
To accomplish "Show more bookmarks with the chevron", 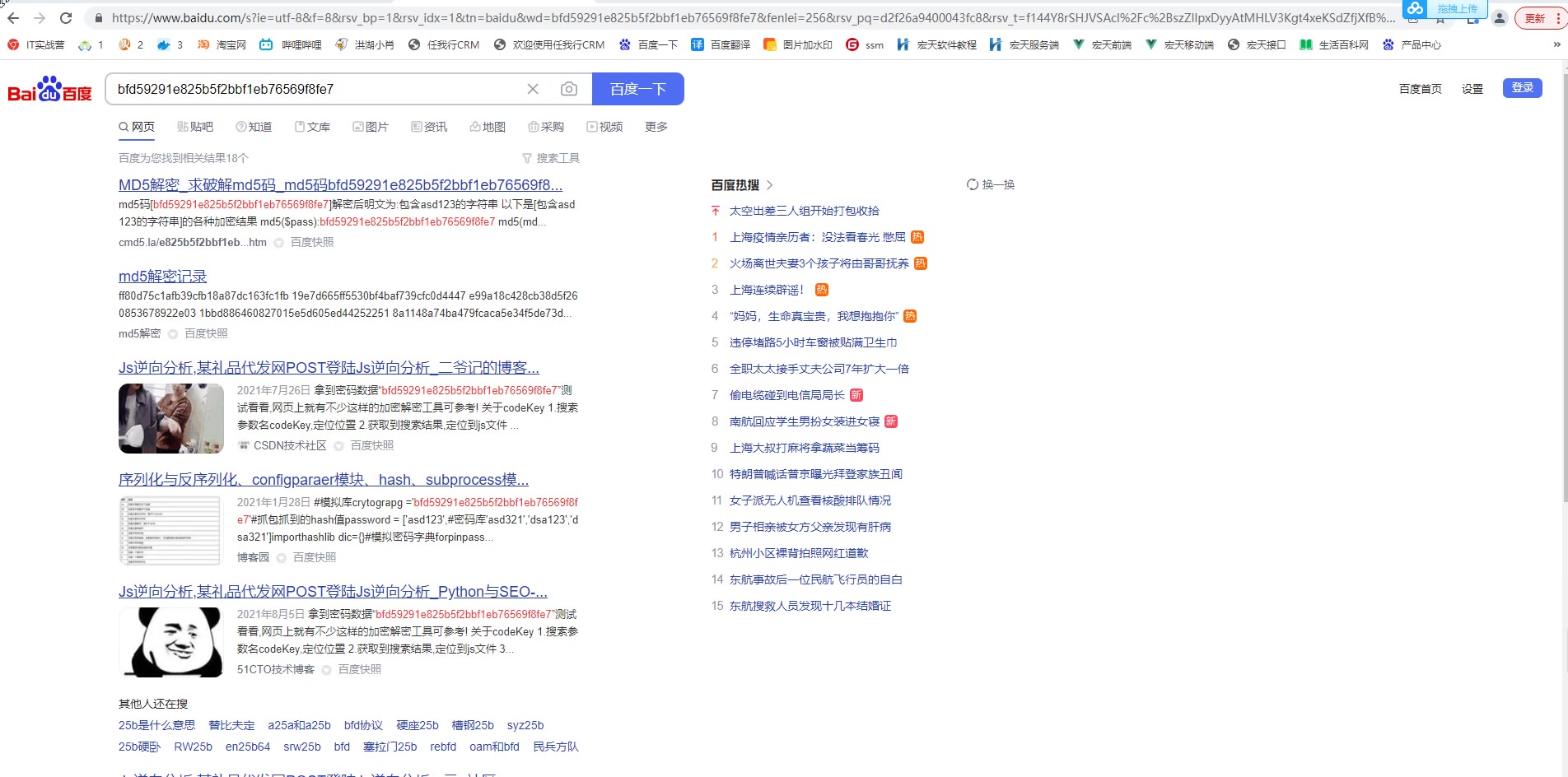I will (x=1556, y=44).
